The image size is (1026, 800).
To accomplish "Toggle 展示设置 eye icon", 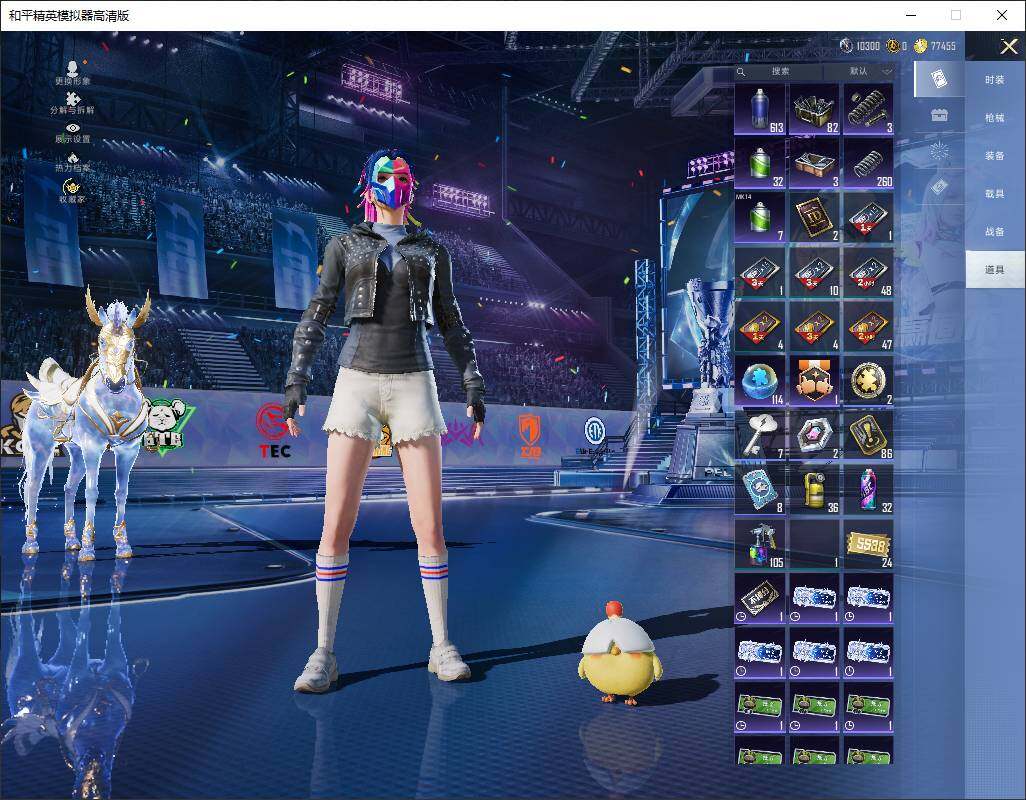I will [73, 131].
